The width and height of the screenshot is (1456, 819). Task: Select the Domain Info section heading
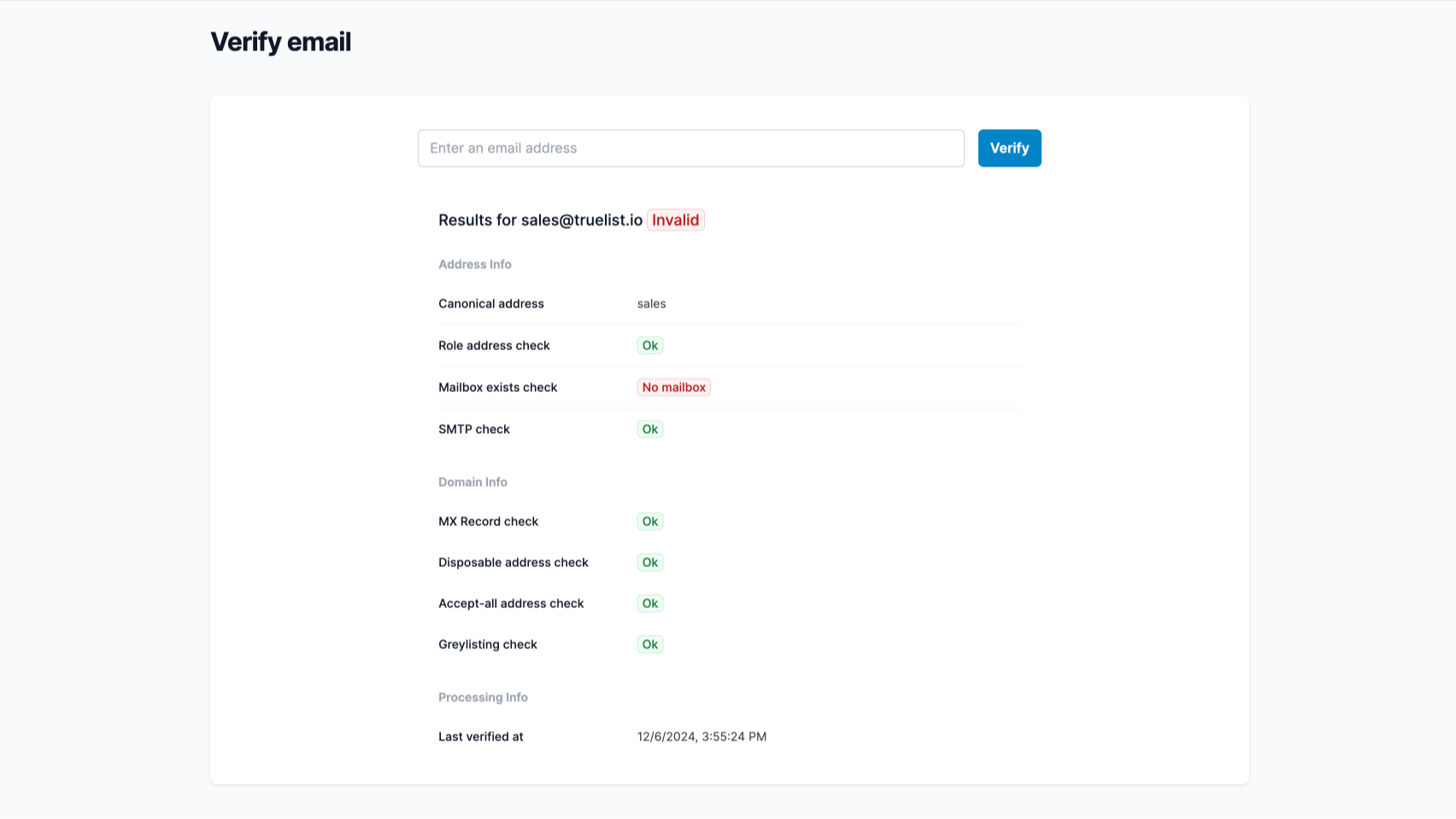pyautogui.click(x=473, y=483)
